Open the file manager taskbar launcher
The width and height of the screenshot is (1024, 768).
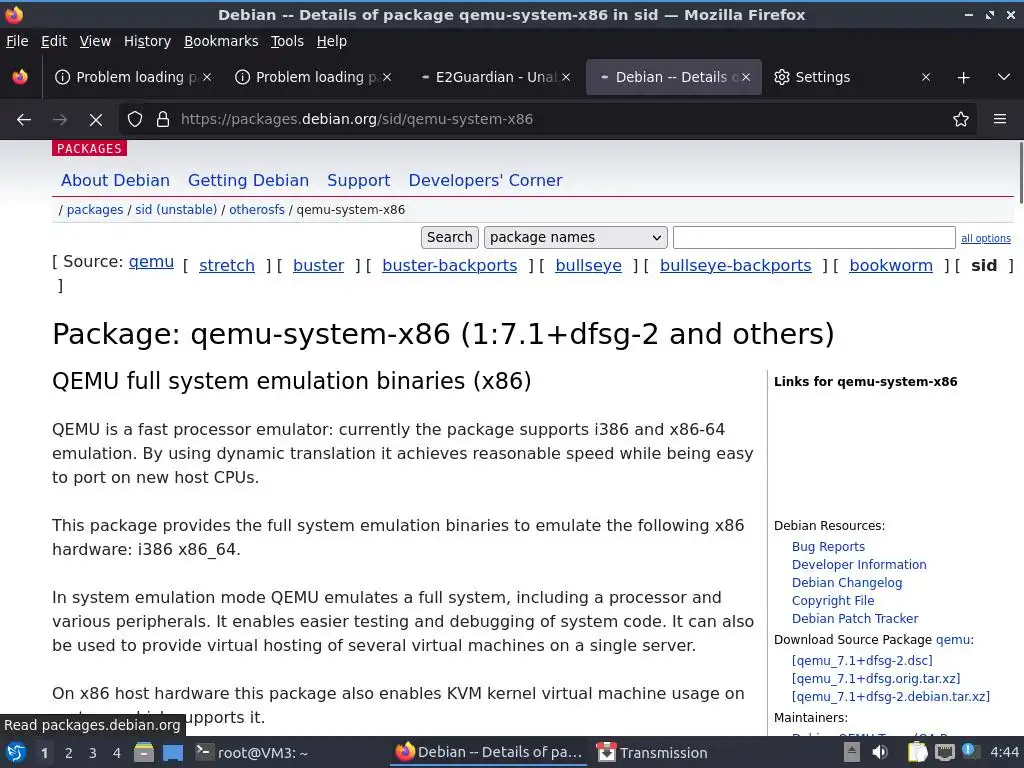144,753
